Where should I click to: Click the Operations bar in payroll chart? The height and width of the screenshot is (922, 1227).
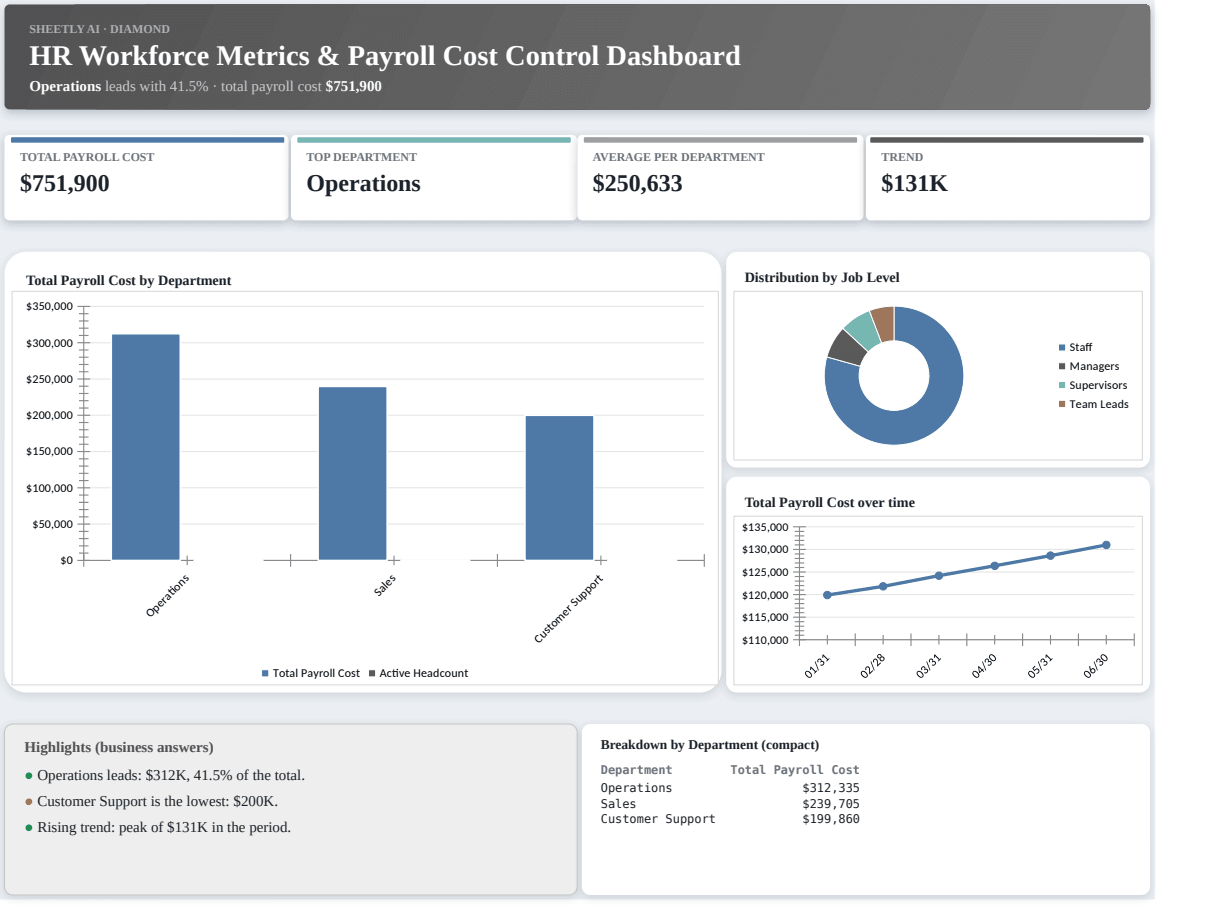point(146,447)
